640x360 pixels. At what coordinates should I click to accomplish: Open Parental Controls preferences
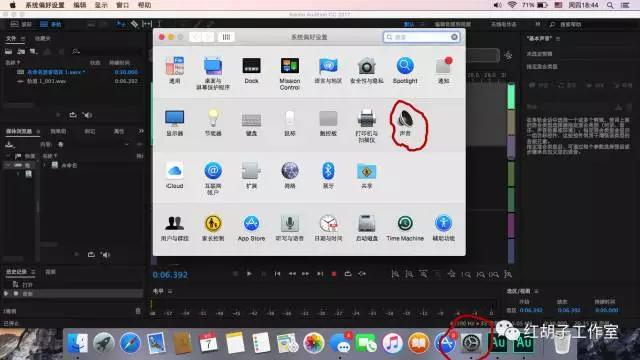213,228
